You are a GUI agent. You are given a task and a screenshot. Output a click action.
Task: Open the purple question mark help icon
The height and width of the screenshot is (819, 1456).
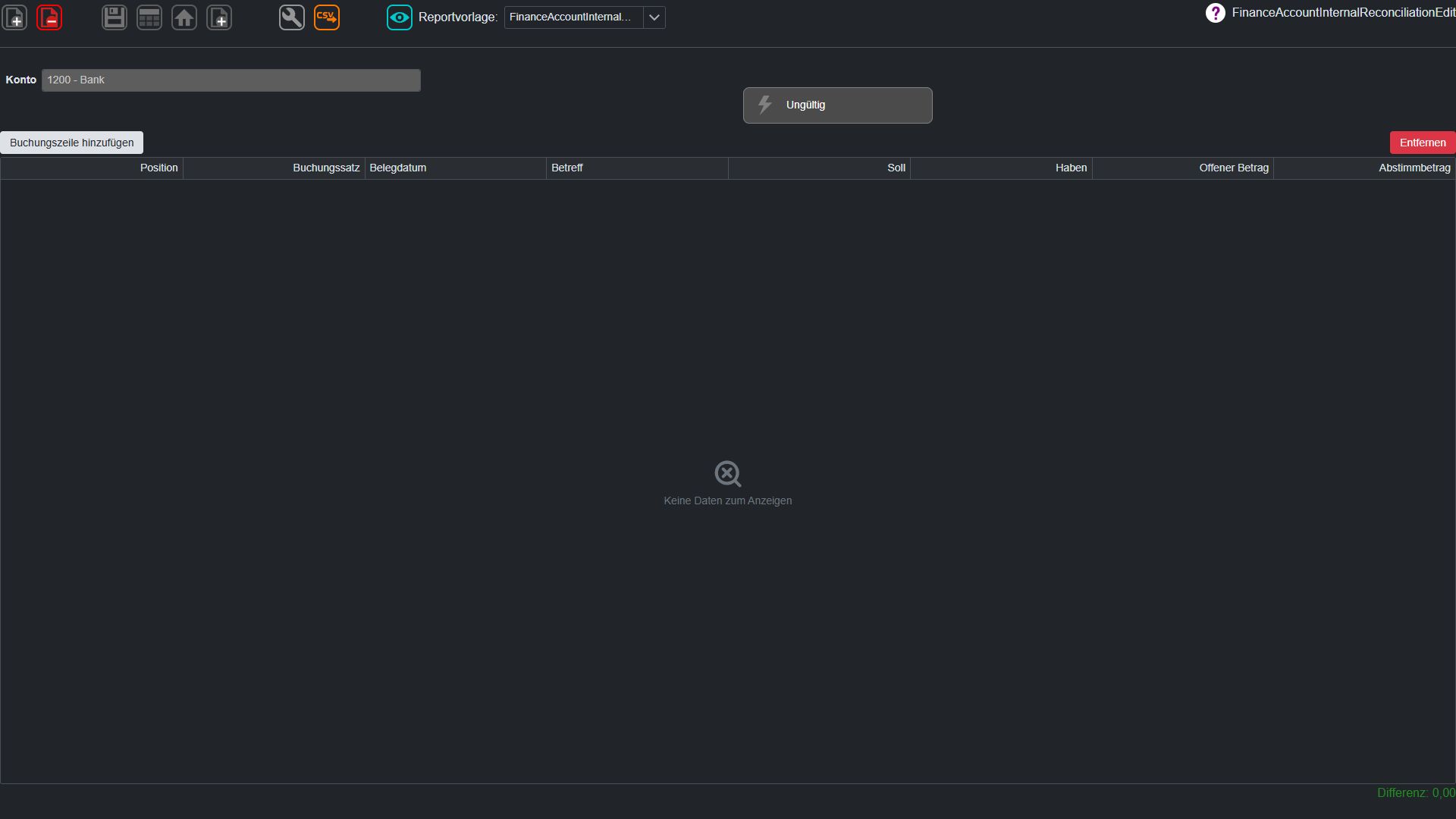pos(1215,13)
